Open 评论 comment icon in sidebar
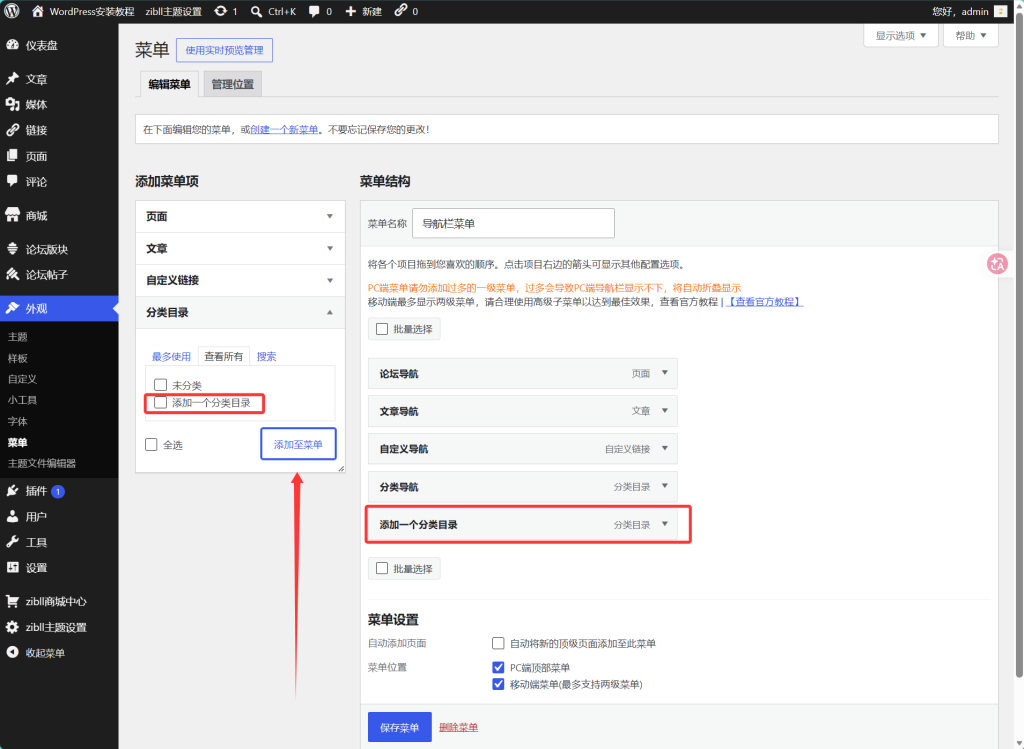The width and height of the screenshot is (1024, 749). 12,181
